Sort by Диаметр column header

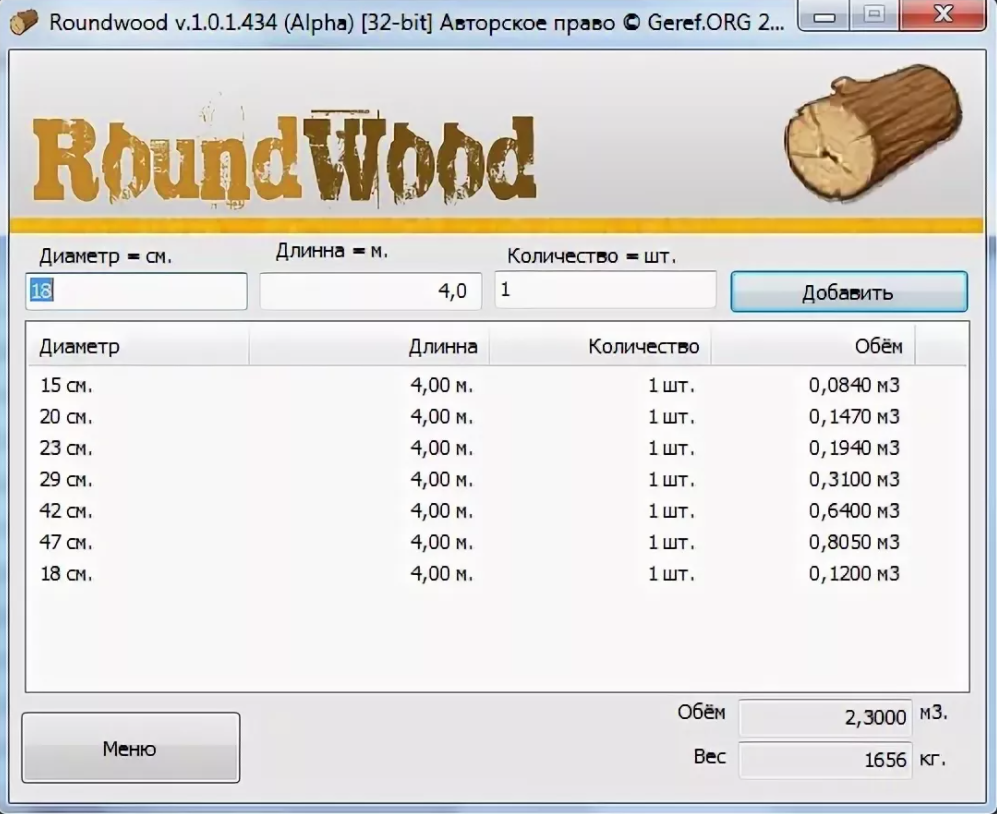tap(136, 347)
